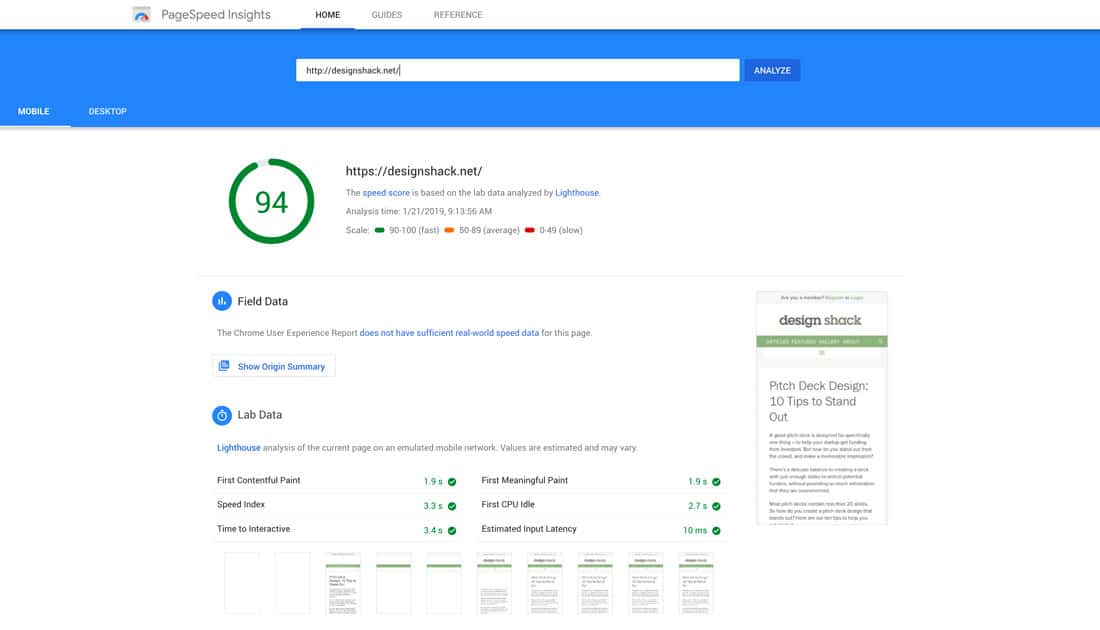Click the green 94 score gauge
1100x630 pixels.
(271, 202)
